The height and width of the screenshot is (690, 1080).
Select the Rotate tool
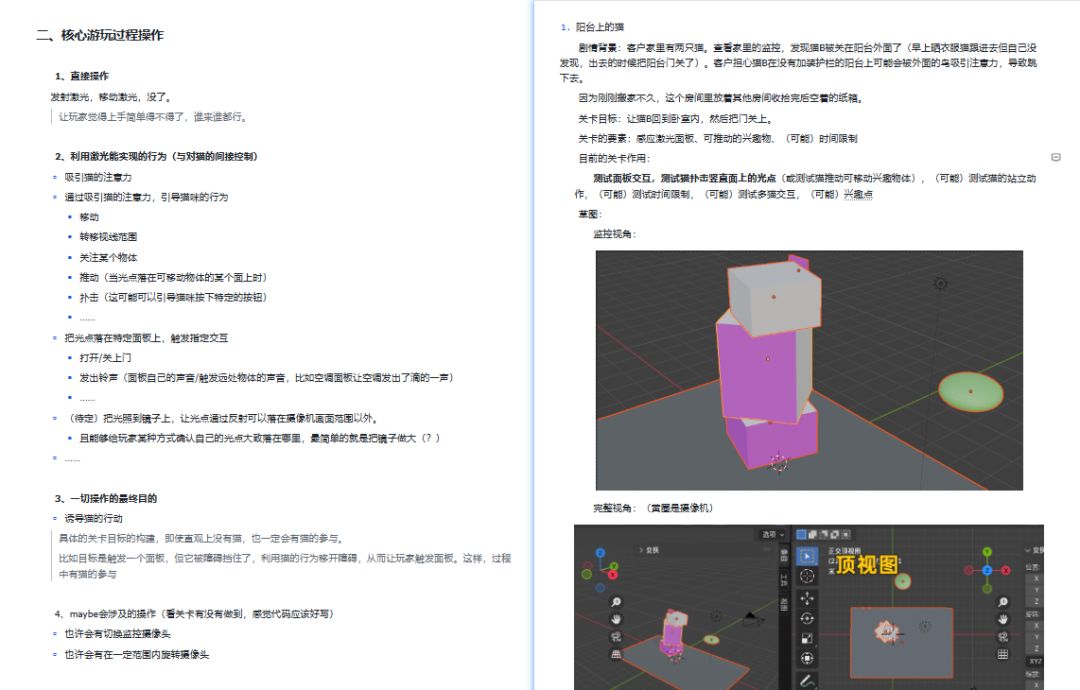(x=807, y=618)
